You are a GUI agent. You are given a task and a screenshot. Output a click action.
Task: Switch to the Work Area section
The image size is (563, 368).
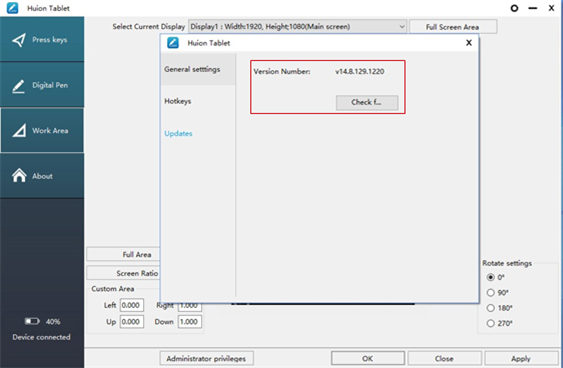(x=42, y=130)
